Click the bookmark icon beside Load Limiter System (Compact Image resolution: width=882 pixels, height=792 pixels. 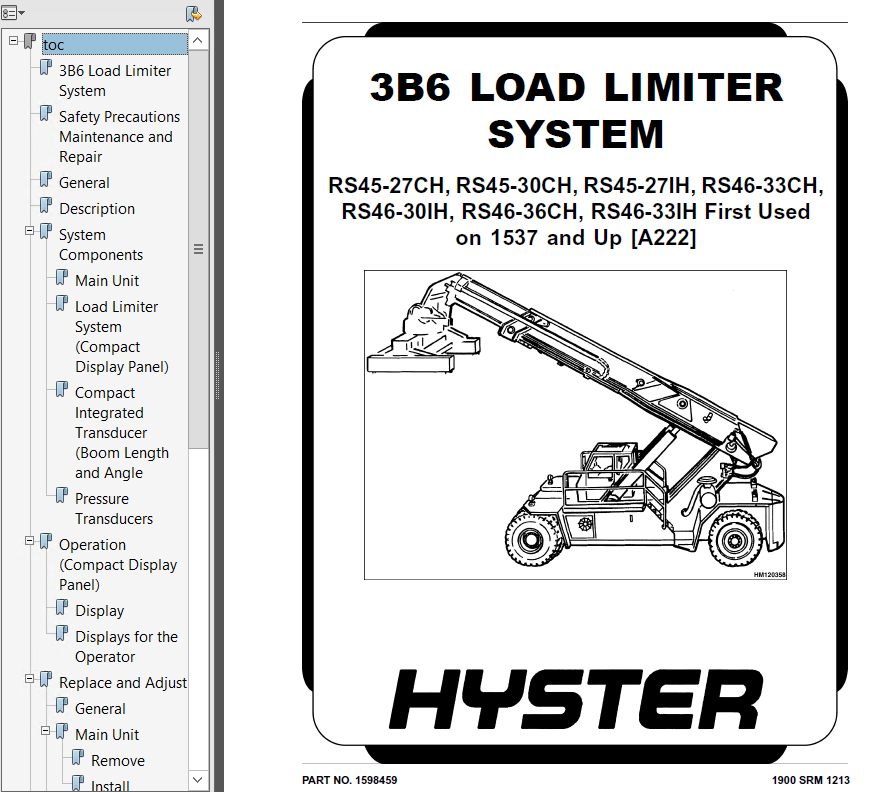click(62, 304)
